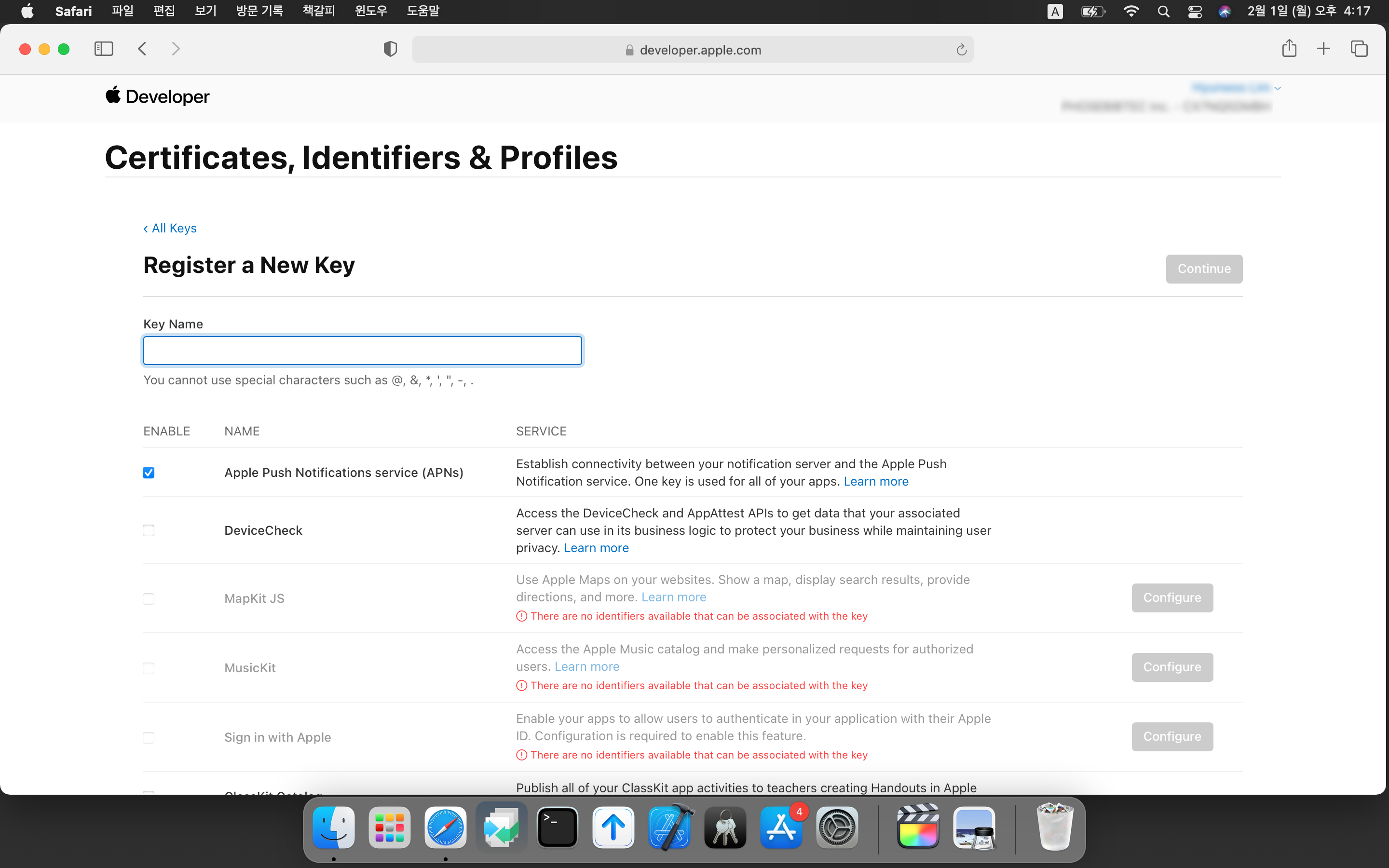
Task: Show tab overview icon
Action: coord(1359,49)
